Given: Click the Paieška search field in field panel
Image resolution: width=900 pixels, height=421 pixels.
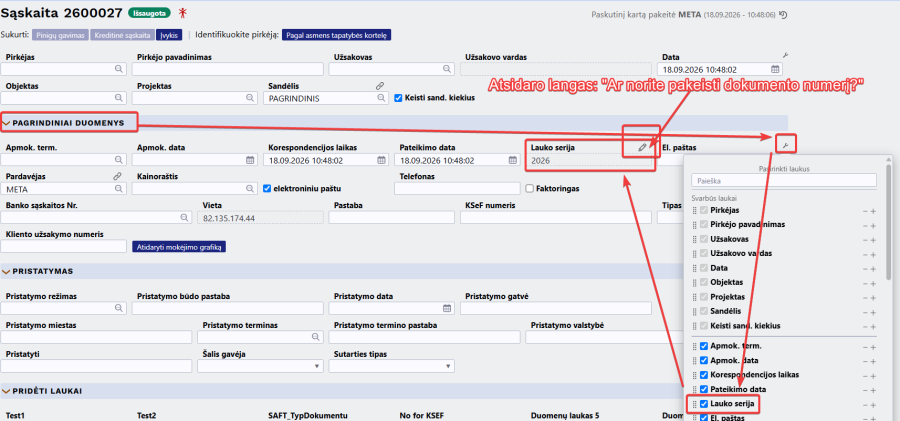Looking at the screenshot, I should (x=783, y=180).
